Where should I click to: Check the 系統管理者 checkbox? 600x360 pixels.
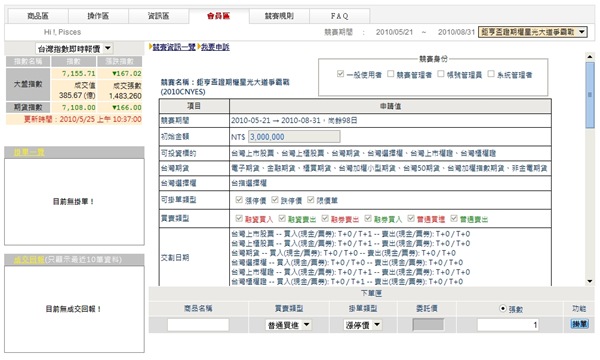pyautogui.click(x=491, y=74)
